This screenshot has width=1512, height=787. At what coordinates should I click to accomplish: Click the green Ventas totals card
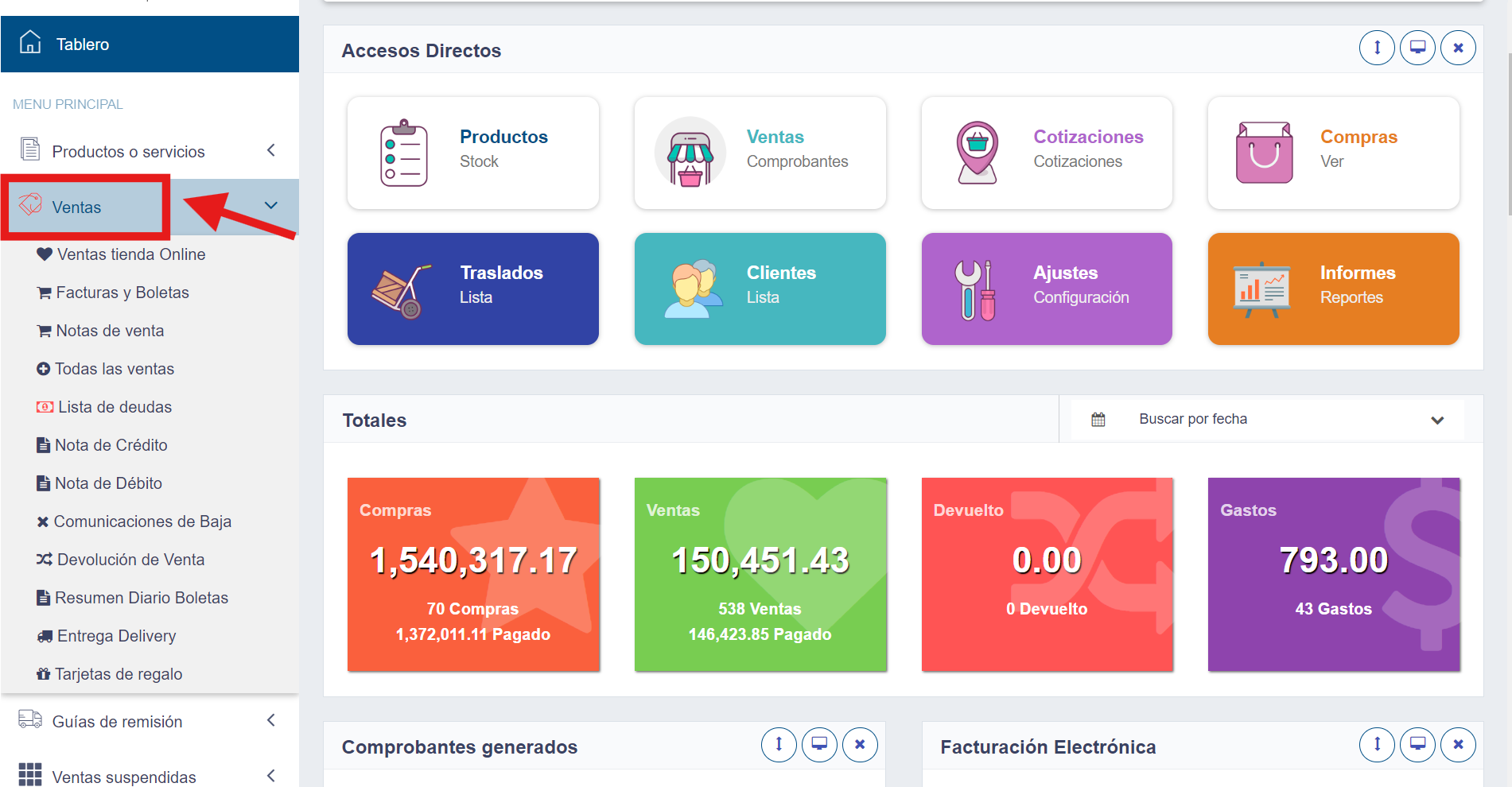point(760,574)
